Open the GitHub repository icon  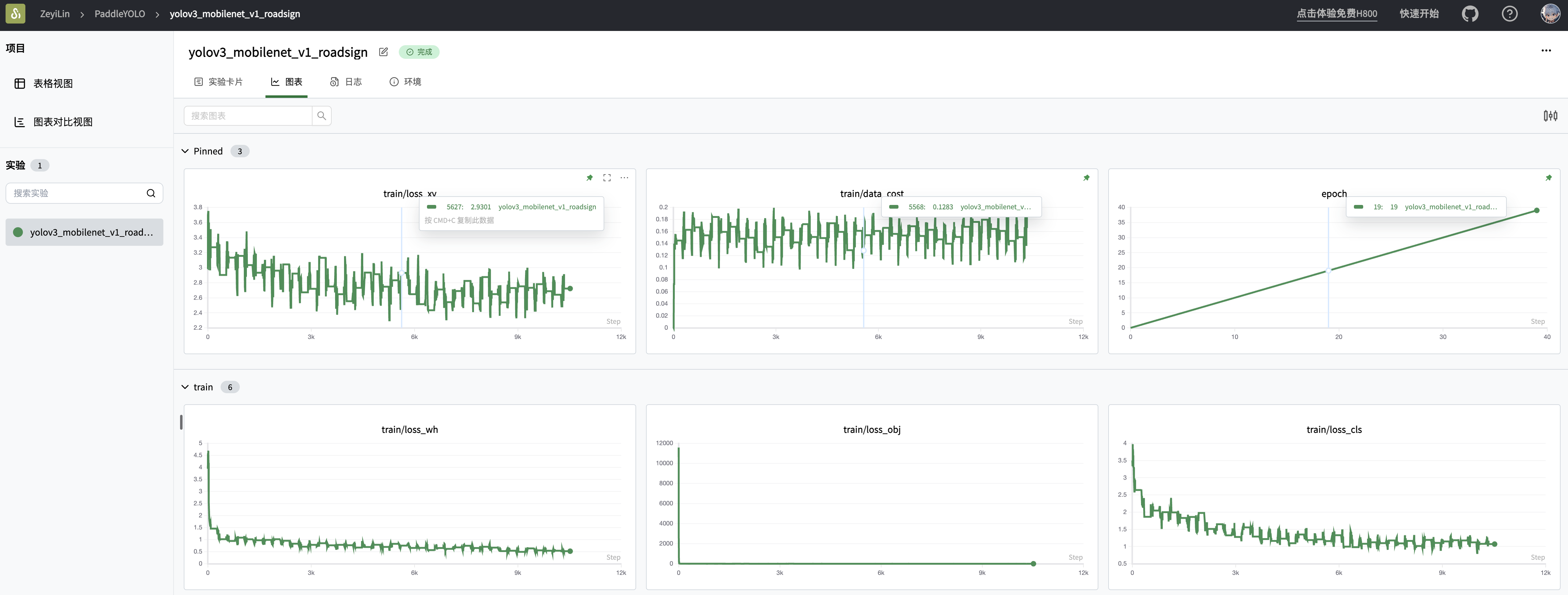(x=1470, y=13)
